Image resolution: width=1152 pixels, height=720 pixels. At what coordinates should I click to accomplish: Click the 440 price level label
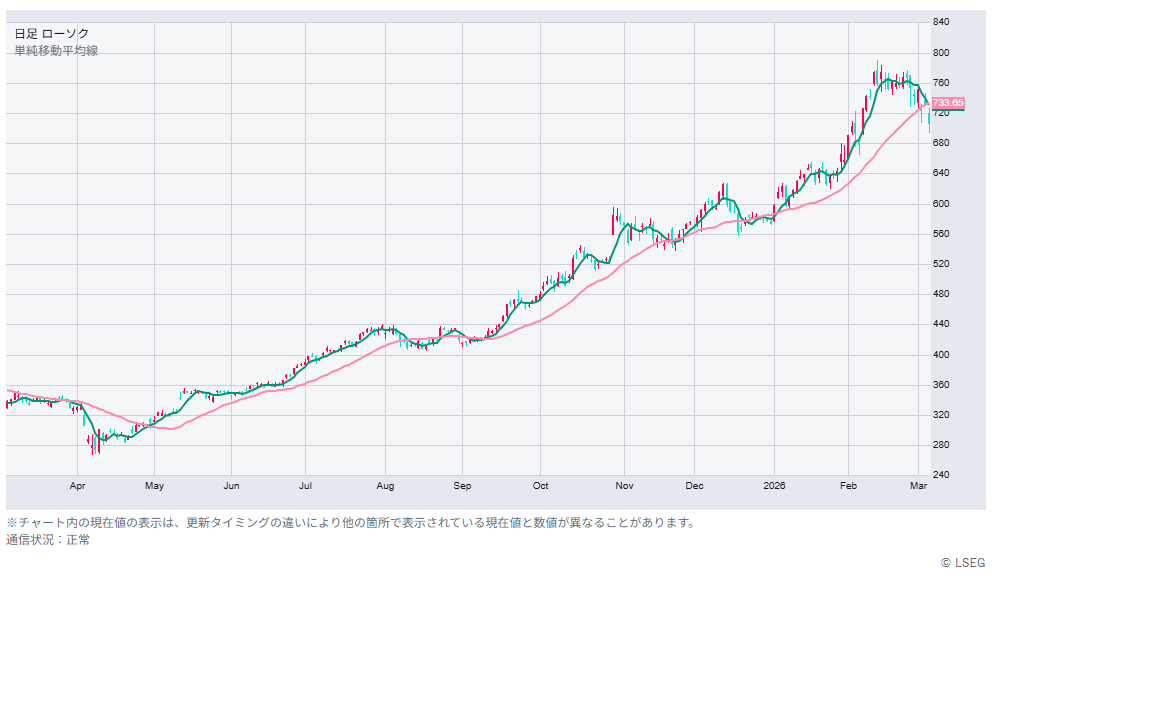click(x=941, y=325)
